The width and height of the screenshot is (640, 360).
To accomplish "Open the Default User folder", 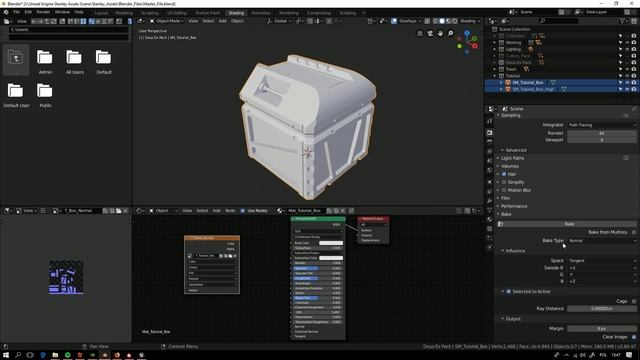I will (x=16, y=91).
